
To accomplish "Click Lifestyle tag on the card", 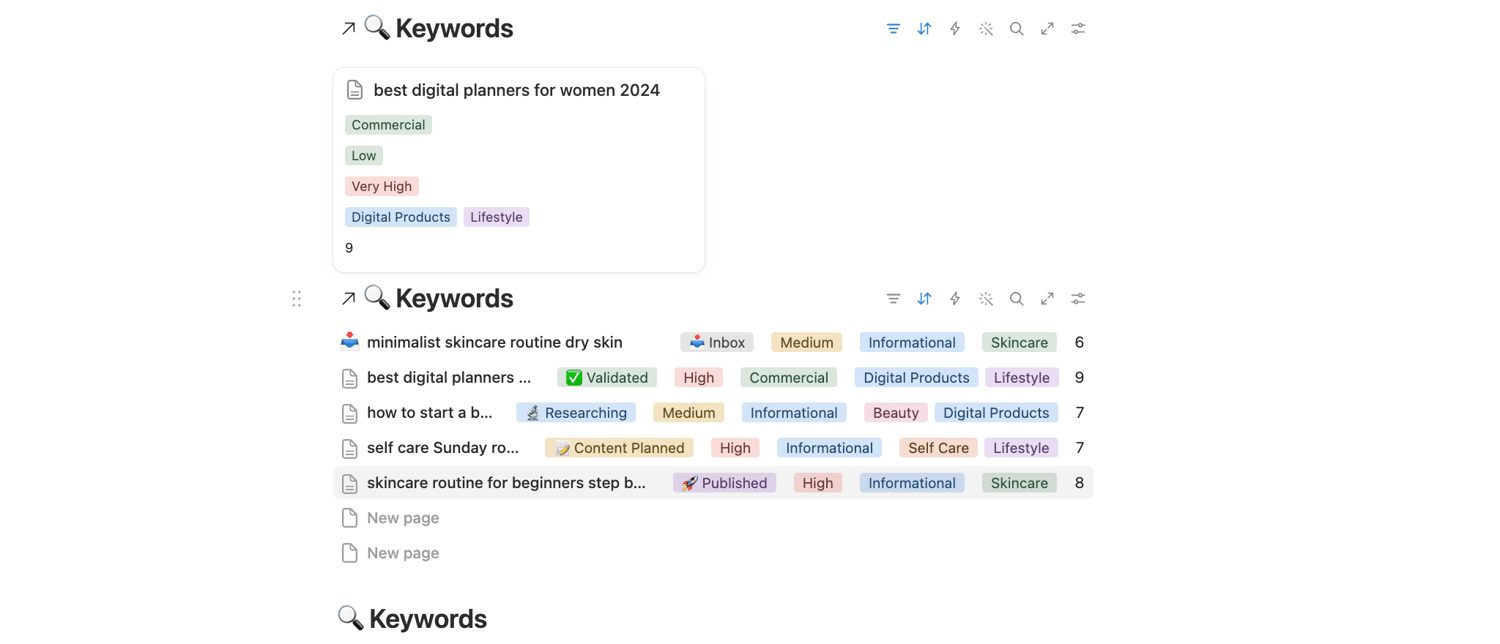I will pos(496,217).
